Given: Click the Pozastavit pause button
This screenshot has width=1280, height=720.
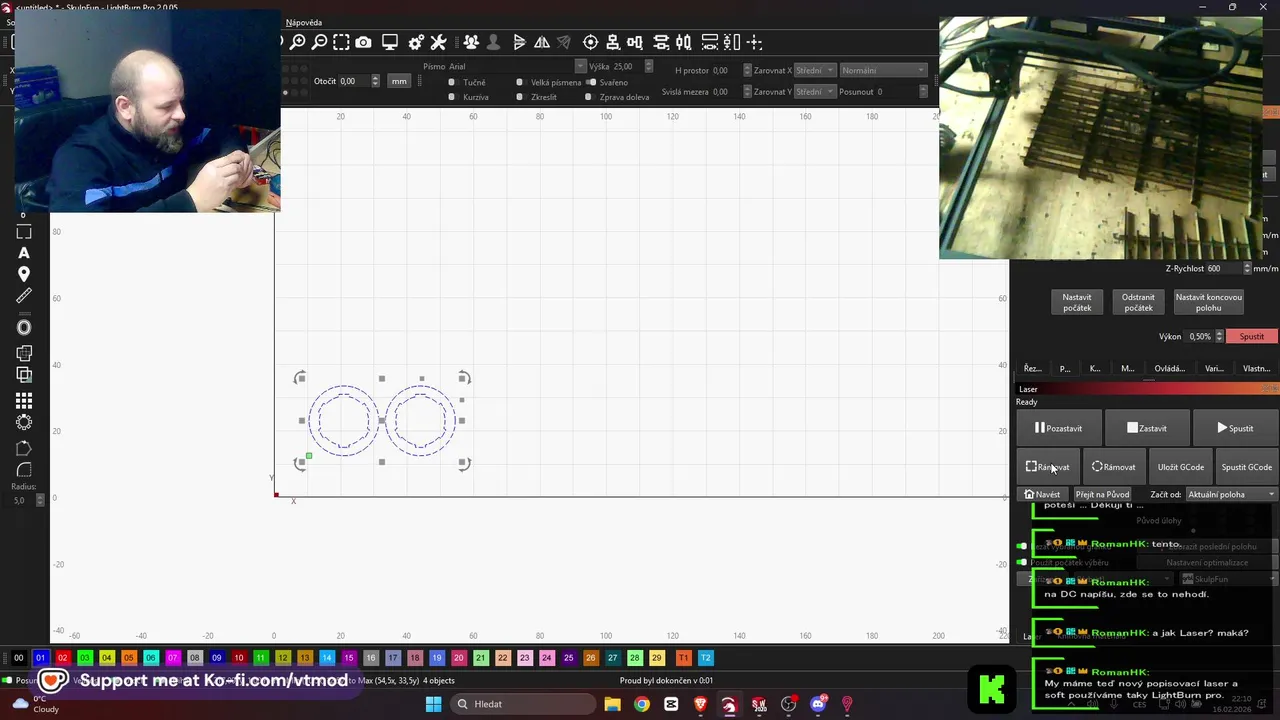Looking at the screenshot, I should 1058,428.
